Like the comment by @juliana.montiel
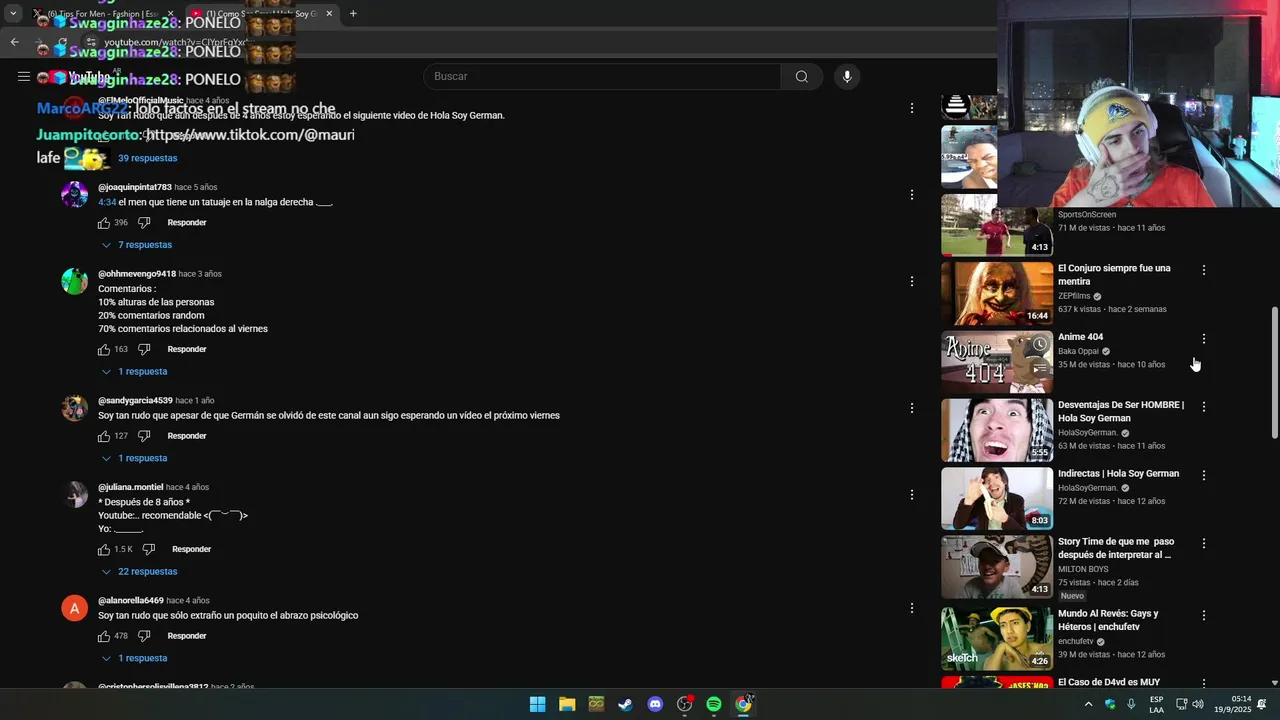 click(x=104, y=549)
